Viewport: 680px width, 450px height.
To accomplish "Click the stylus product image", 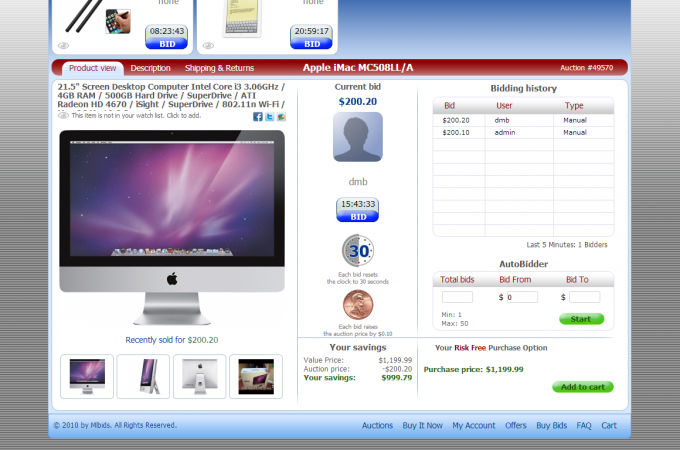I will tap(98, 17).
